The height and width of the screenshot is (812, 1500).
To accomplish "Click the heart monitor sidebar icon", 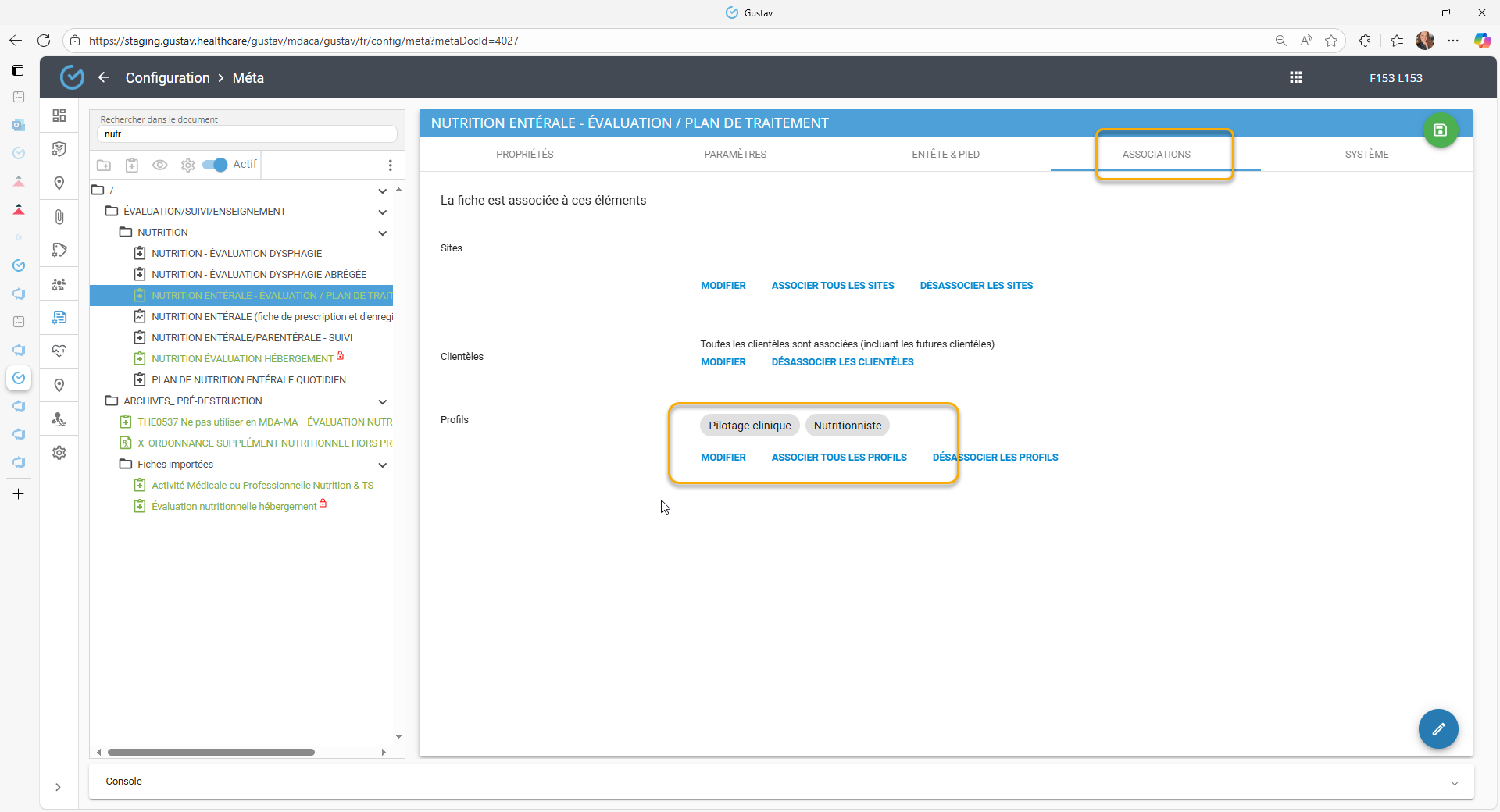I will [x=59, y=351].
